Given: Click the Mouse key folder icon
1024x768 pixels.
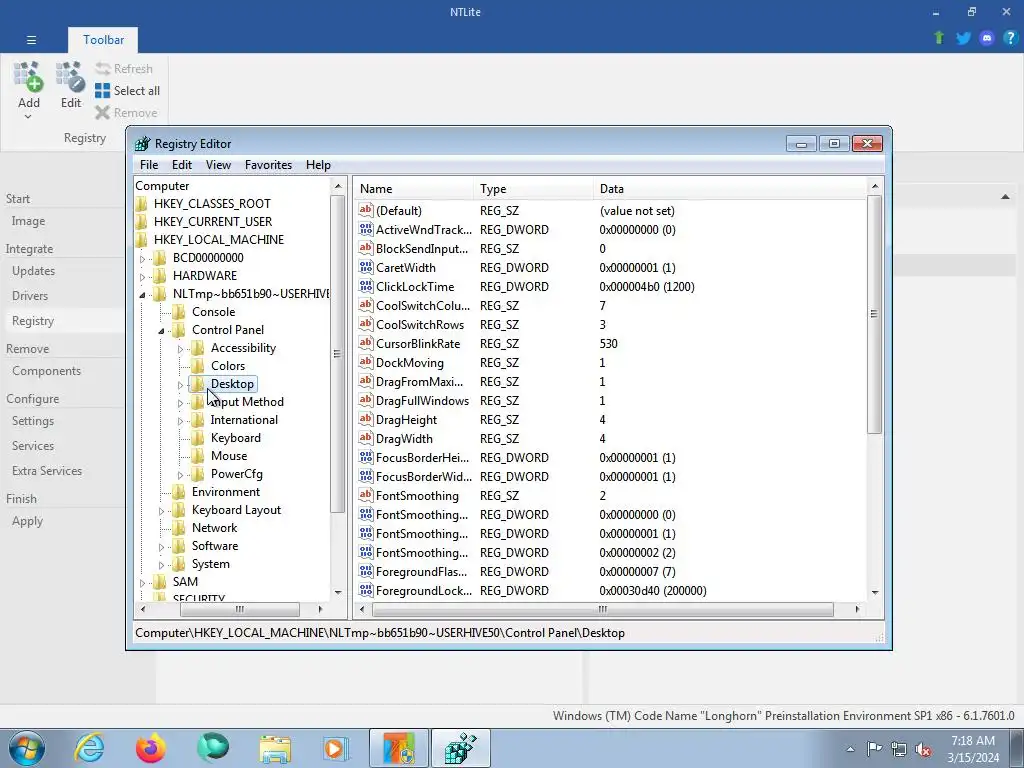Looking at the screenshot, I should point(197,456).
